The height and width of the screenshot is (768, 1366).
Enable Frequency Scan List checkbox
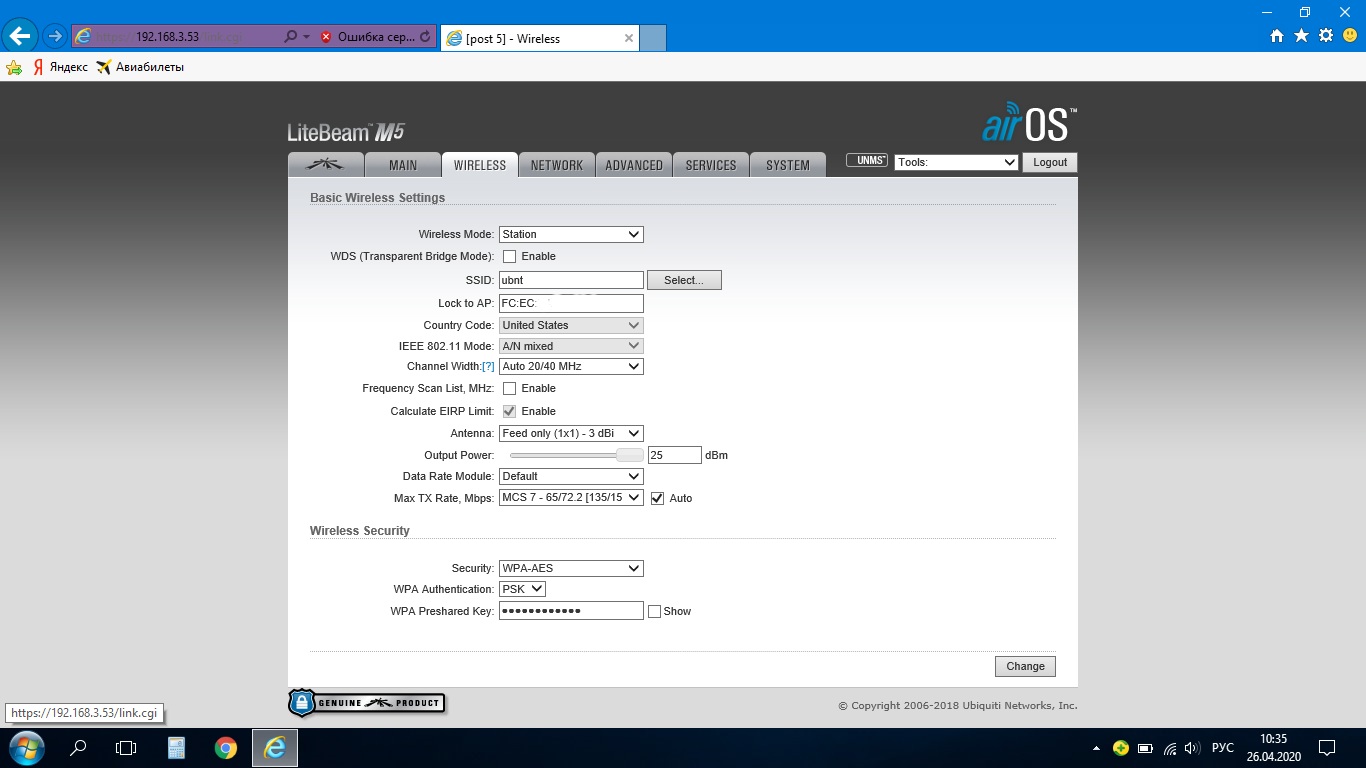pyautogui.click(x=510, y=389)
